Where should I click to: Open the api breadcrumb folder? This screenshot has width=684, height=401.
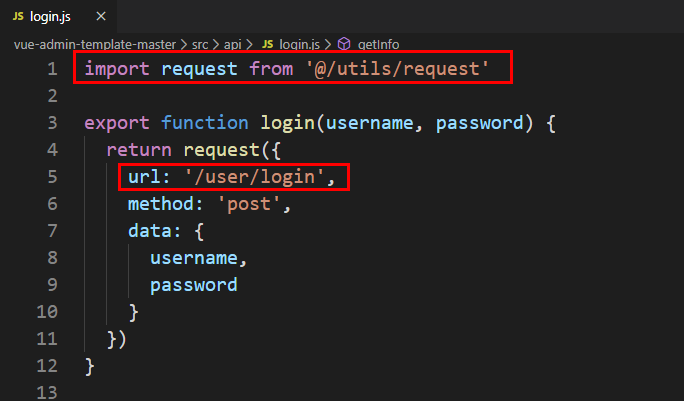[x=233, y=45]
